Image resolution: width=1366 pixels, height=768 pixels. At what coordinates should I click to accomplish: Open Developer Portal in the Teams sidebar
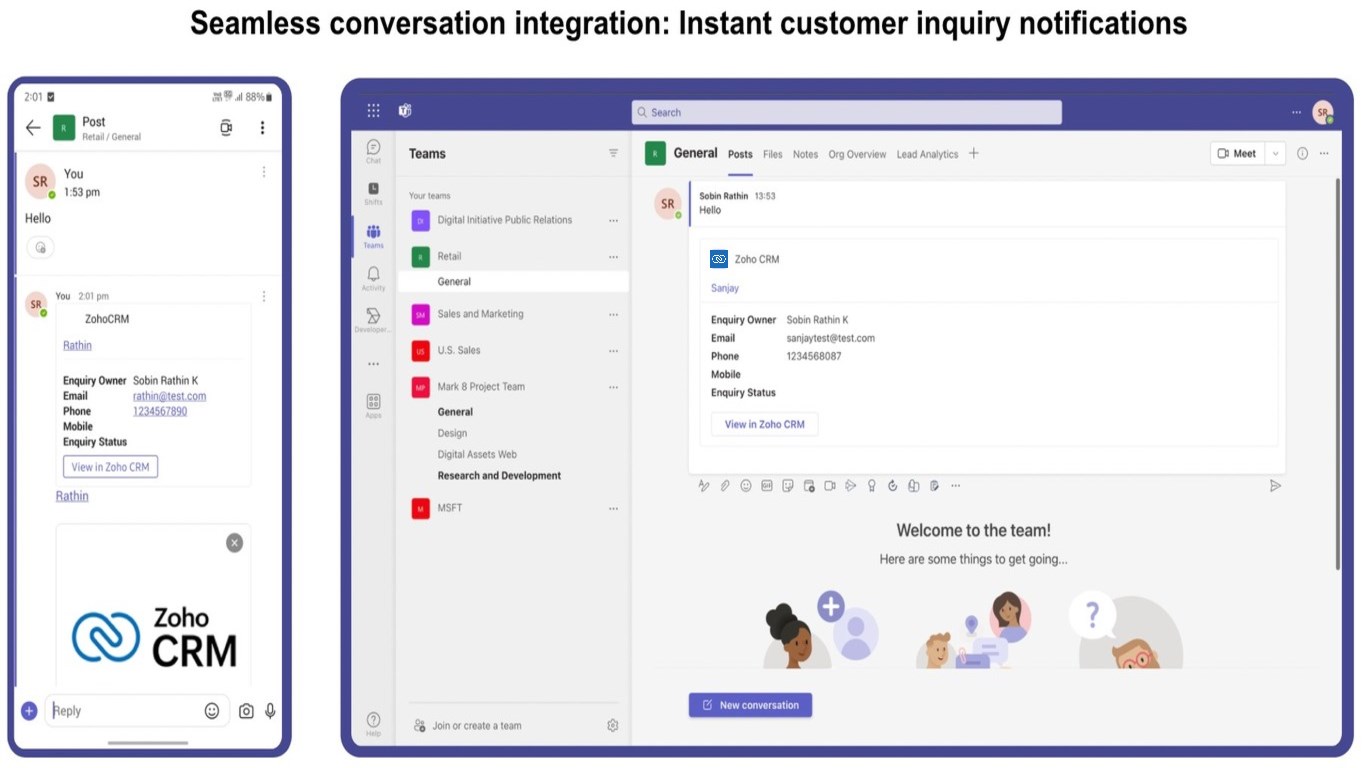[373, 320]
